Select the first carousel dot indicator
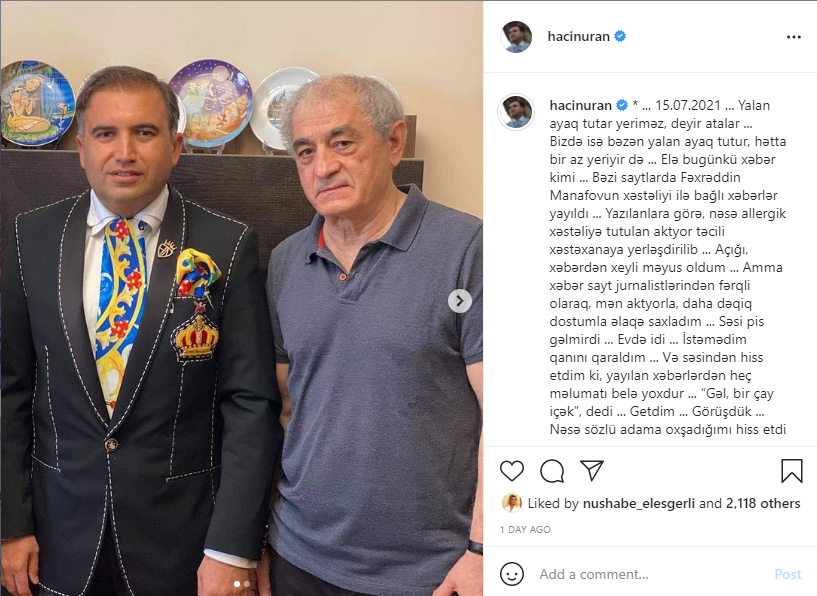This screenshot has height=596, width=817. click(237, 584)
